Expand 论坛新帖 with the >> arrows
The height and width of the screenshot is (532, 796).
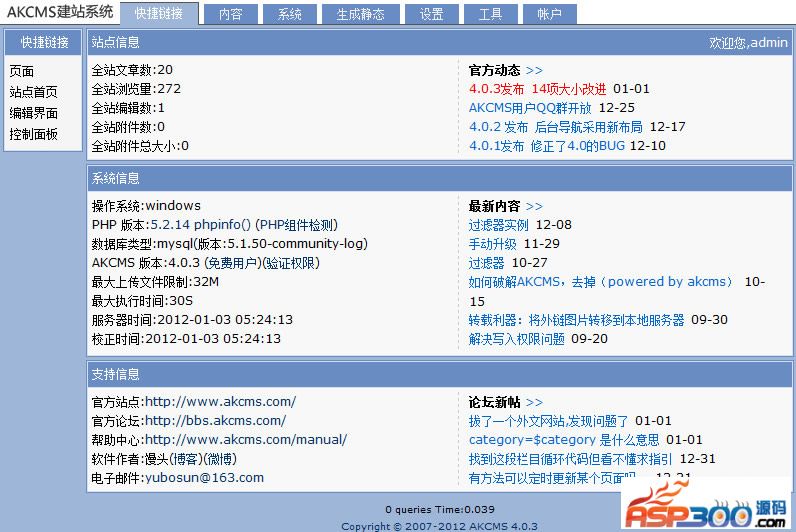(x=534, y=403)
